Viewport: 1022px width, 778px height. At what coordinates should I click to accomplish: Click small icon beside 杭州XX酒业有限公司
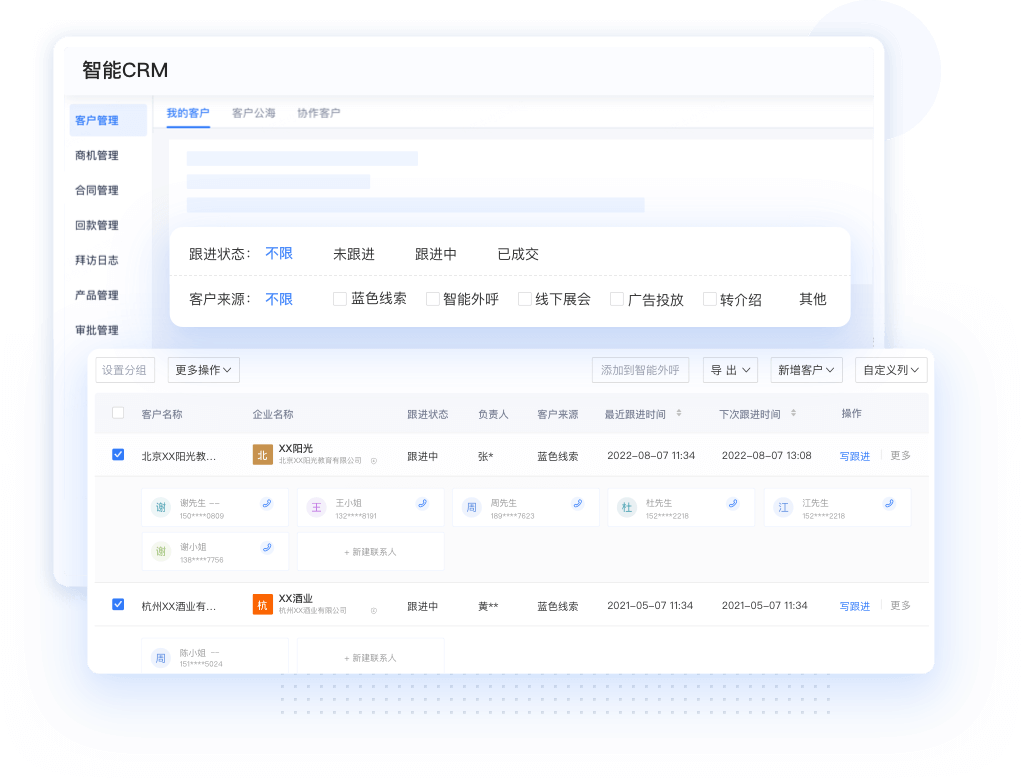[x=374, y=611]
